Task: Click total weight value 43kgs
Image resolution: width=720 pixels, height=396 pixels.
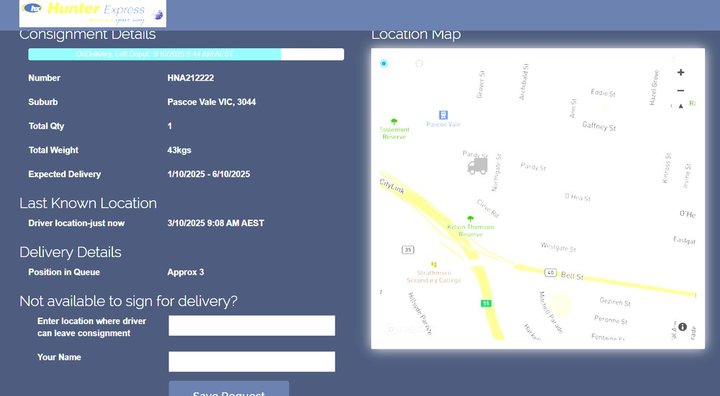Action: click(179, 150)
